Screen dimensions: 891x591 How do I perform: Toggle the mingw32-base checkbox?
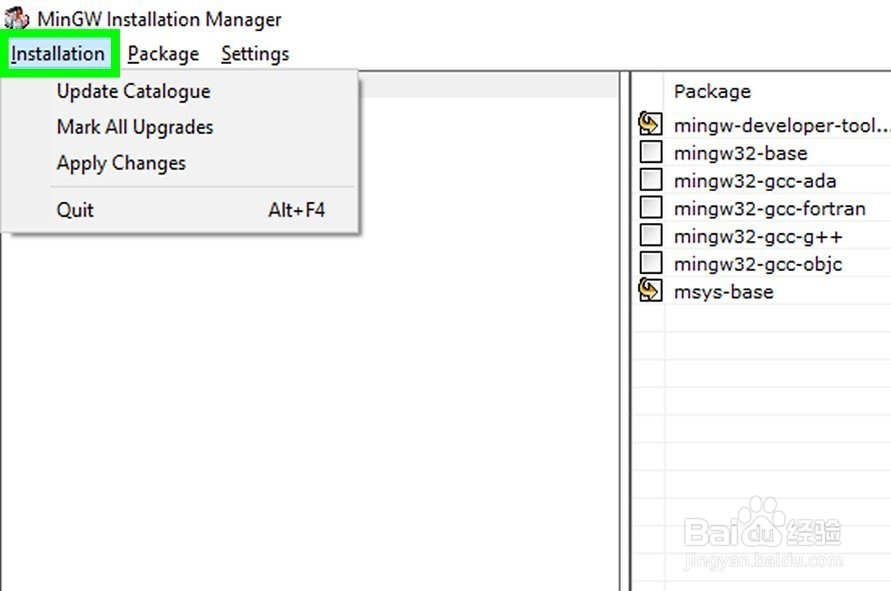(x=651, y=152)
